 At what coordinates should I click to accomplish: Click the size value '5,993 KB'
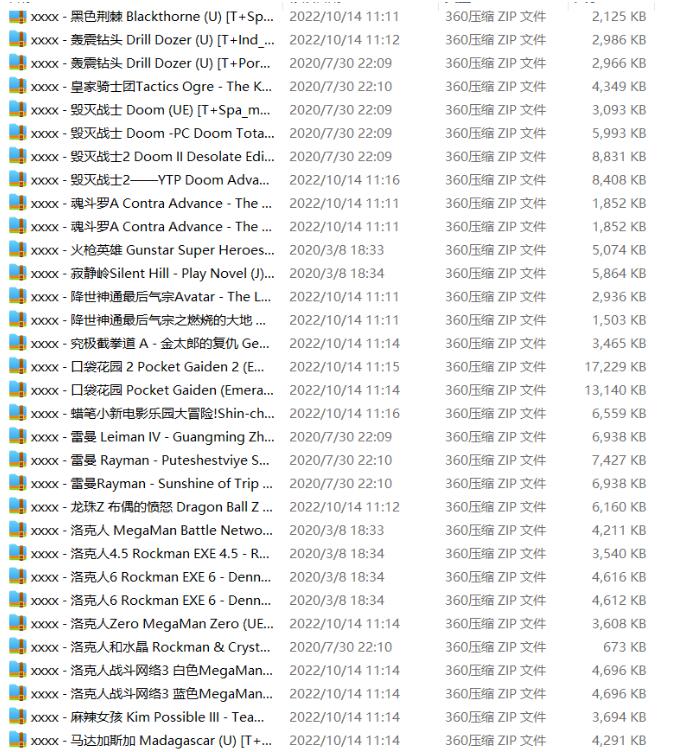click(x=619, y=133)
